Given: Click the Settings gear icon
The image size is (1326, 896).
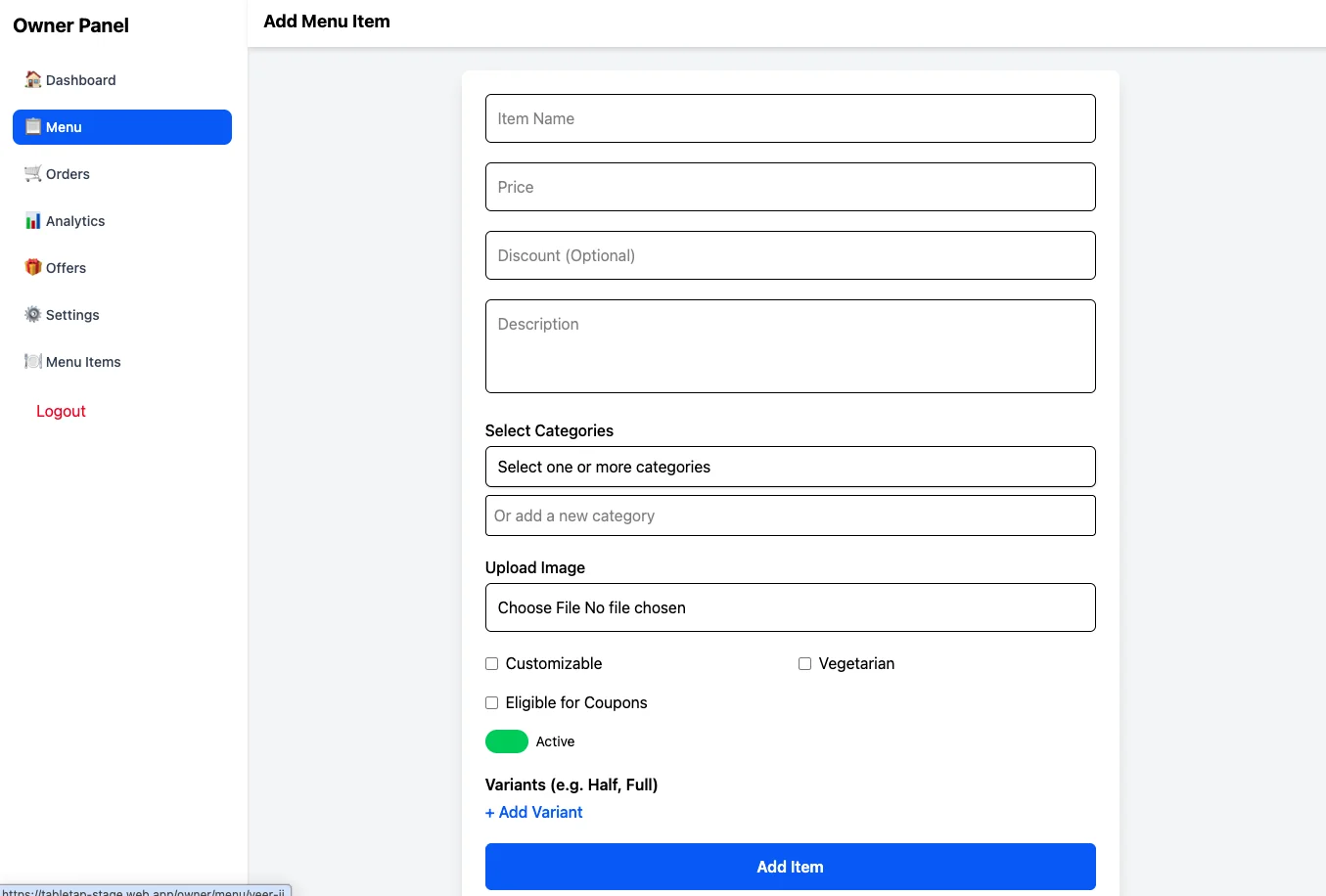Looking at the screenshot, I should point(33,314).
